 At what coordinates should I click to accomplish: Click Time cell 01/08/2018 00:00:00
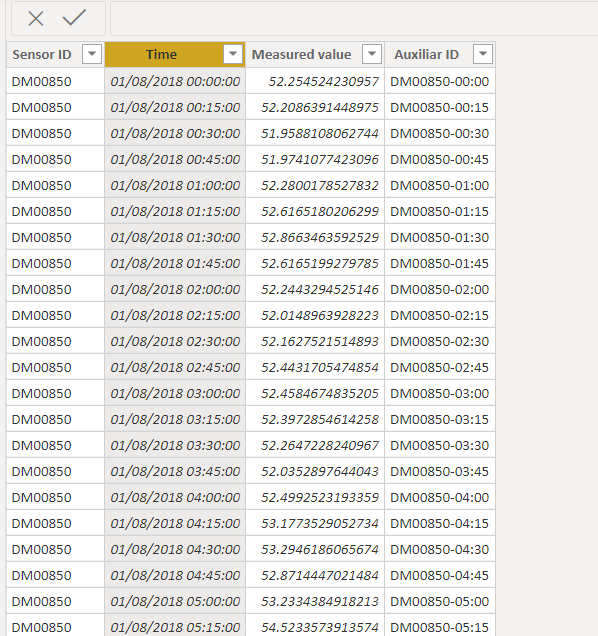[x=175, y=81]
